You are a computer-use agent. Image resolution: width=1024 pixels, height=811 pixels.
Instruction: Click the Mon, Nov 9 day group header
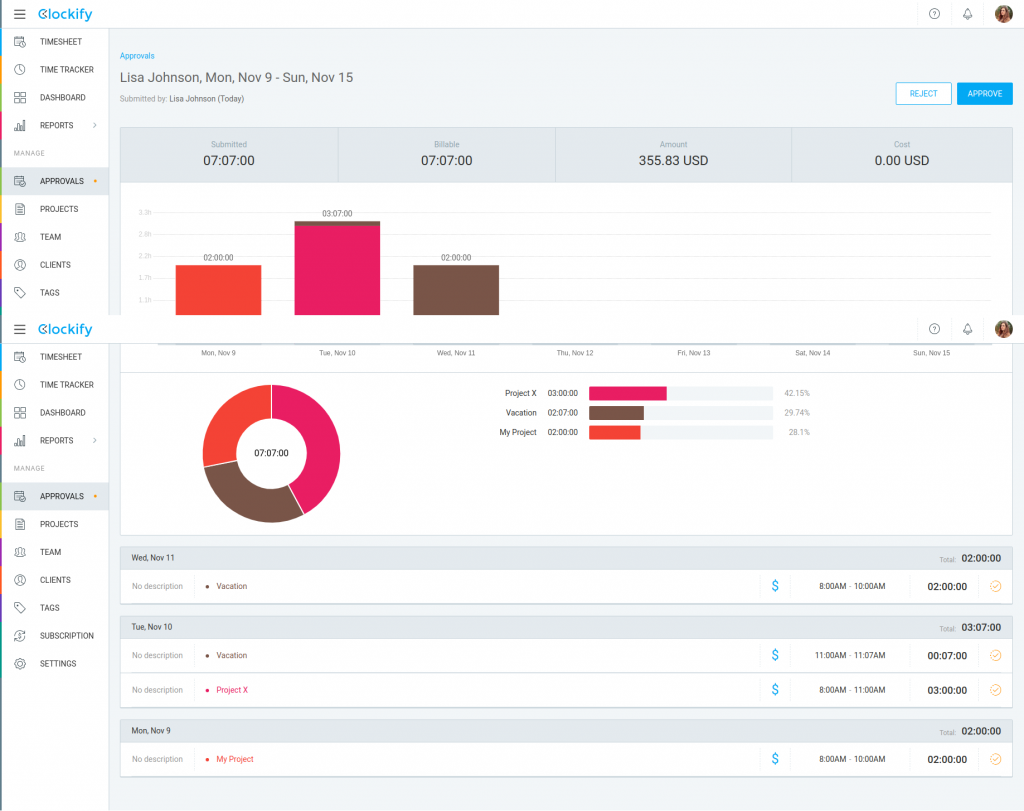coord(566,731)
